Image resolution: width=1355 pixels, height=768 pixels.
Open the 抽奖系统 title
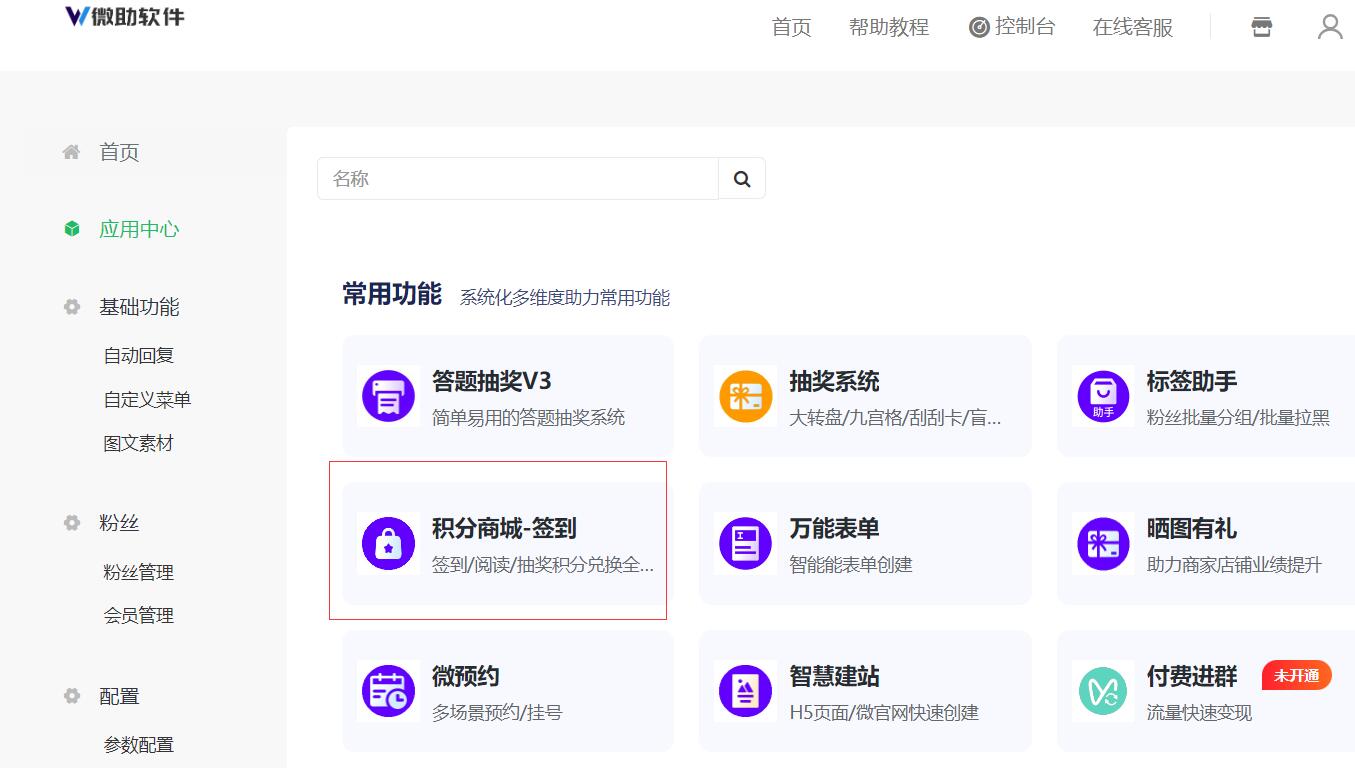tap(834, 381)
